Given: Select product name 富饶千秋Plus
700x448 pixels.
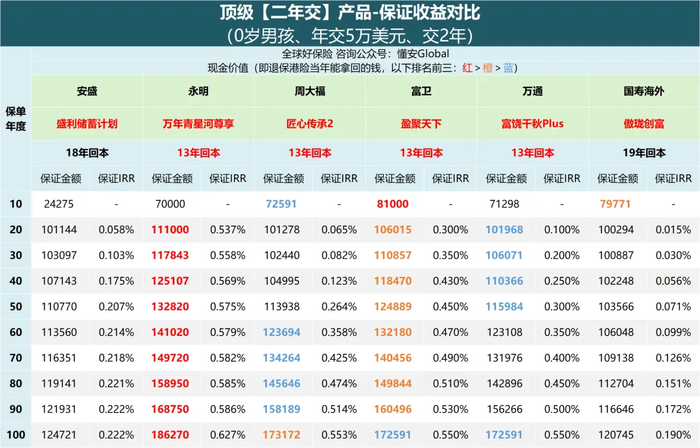Looking at the screenshot, I should click(533, 124).
